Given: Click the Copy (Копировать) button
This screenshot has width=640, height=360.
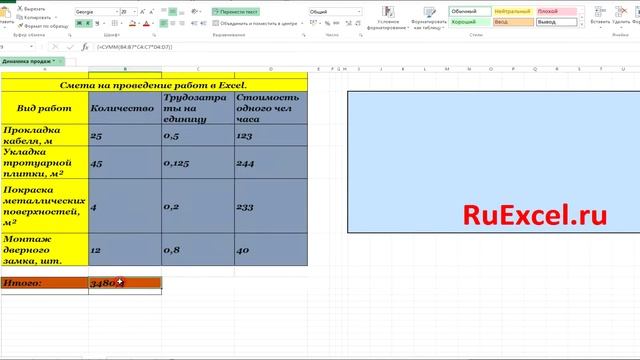Looking at the screenshot, I should click(34, 17).
